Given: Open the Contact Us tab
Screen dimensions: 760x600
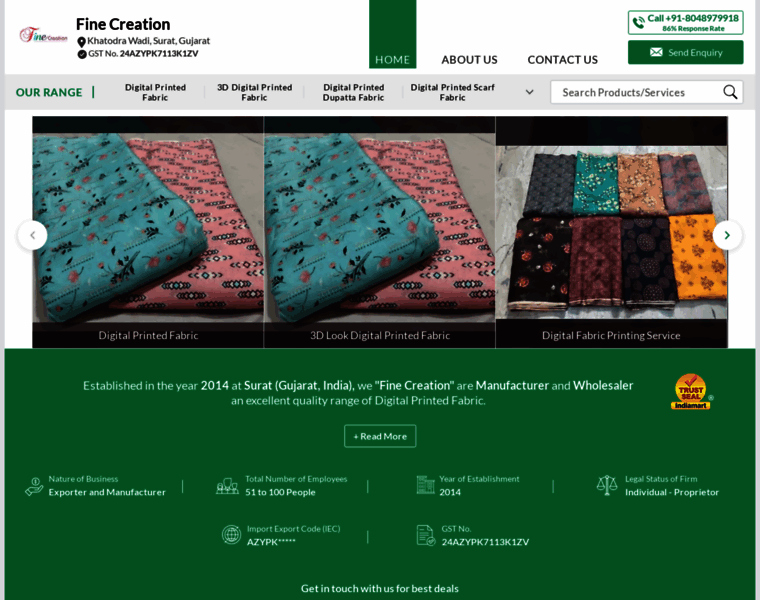Looking at the screenshot, I should (x=562, y=60).
